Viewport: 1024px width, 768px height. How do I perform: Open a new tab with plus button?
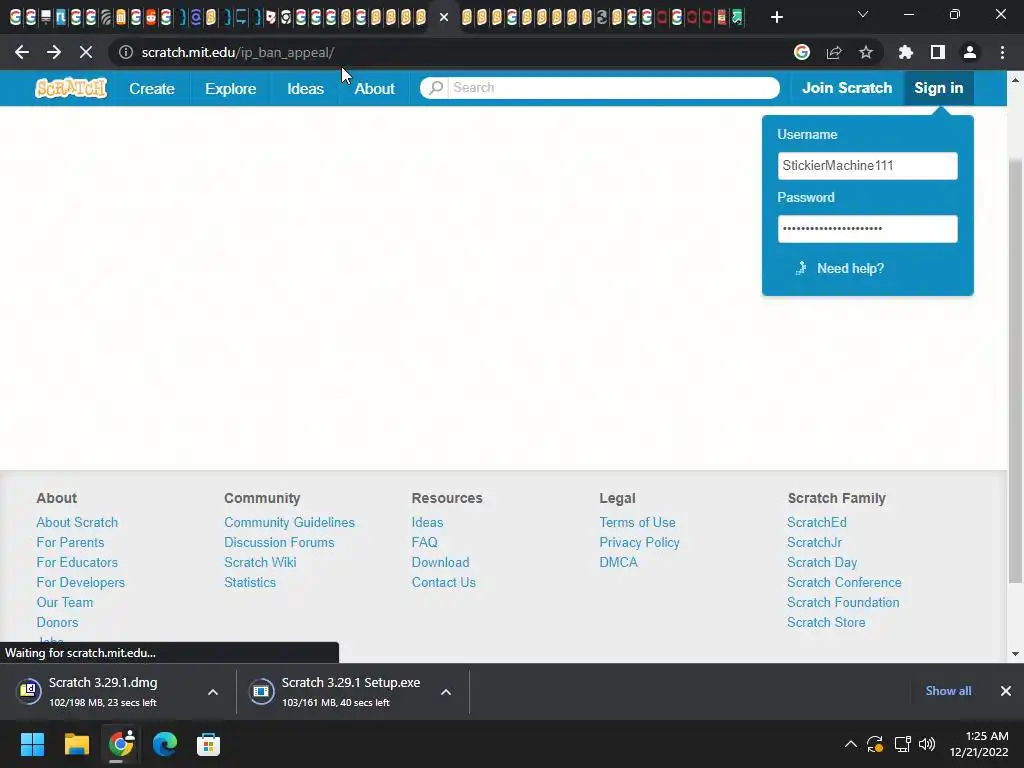[x=776, y=17]
